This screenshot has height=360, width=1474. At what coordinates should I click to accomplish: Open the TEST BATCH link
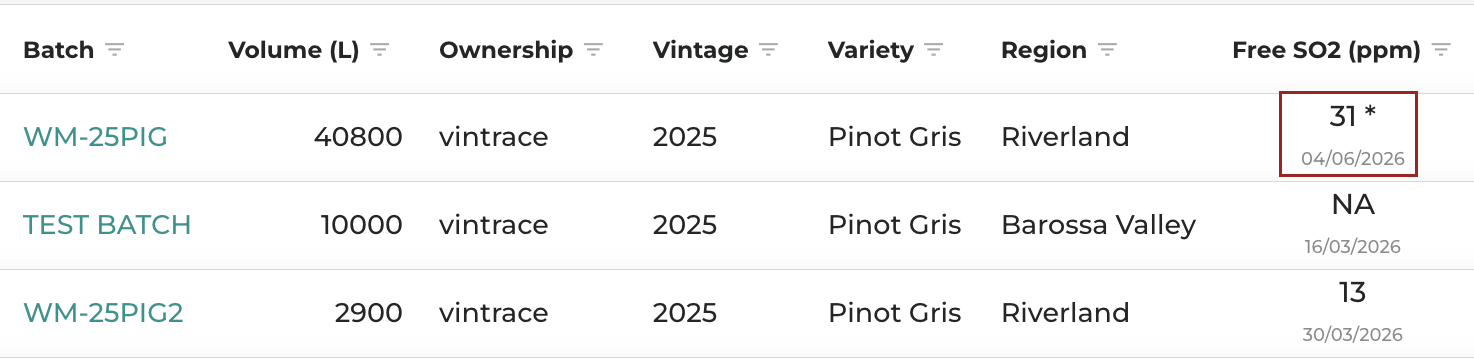[x=107, y=225]
